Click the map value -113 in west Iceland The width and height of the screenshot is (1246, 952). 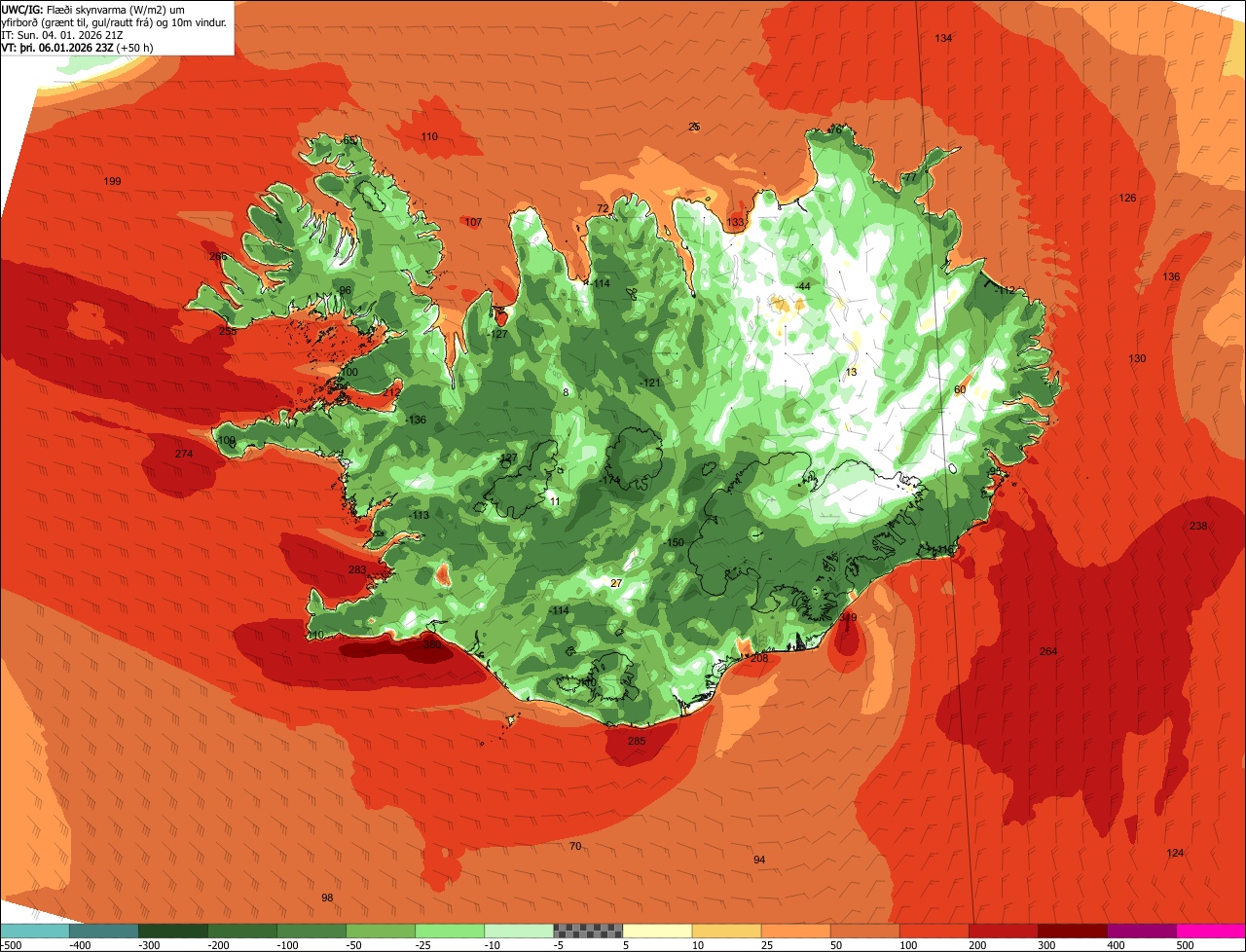pos(420,515)
